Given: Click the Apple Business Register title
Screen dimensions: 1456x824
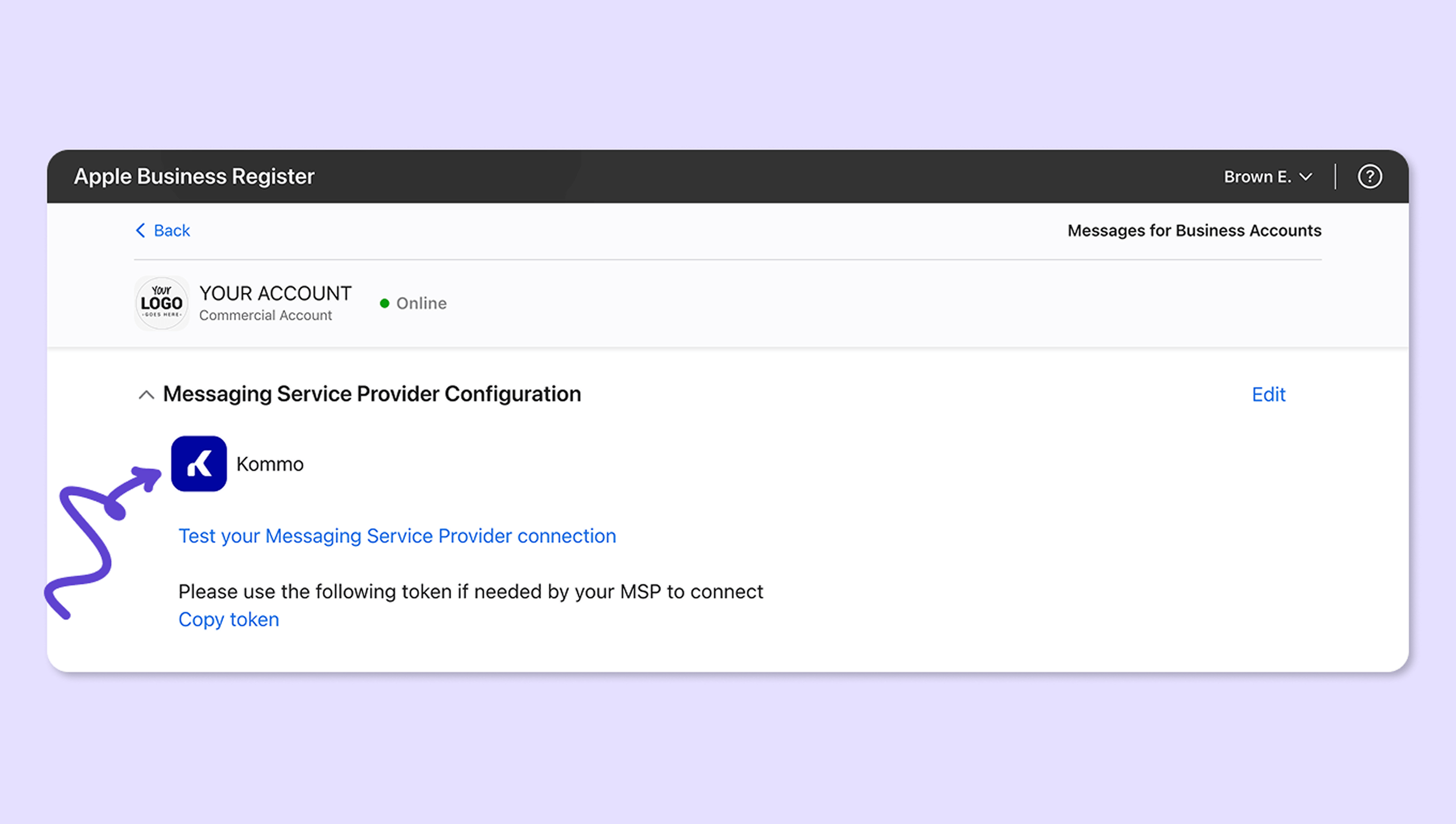Looking at the screenshot, I should coord(194,177).
